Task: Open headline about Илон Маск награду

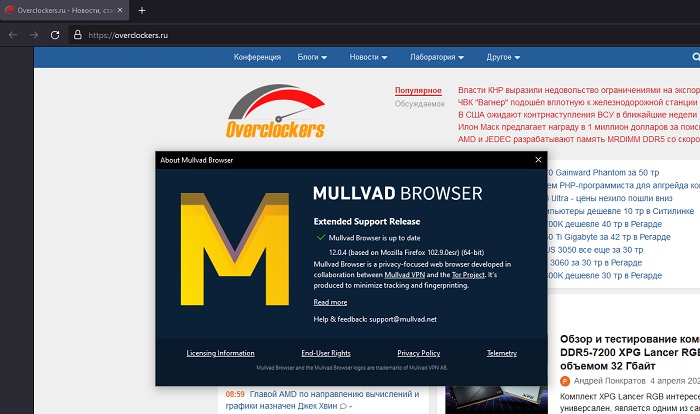Action: (x=579, y=127)
